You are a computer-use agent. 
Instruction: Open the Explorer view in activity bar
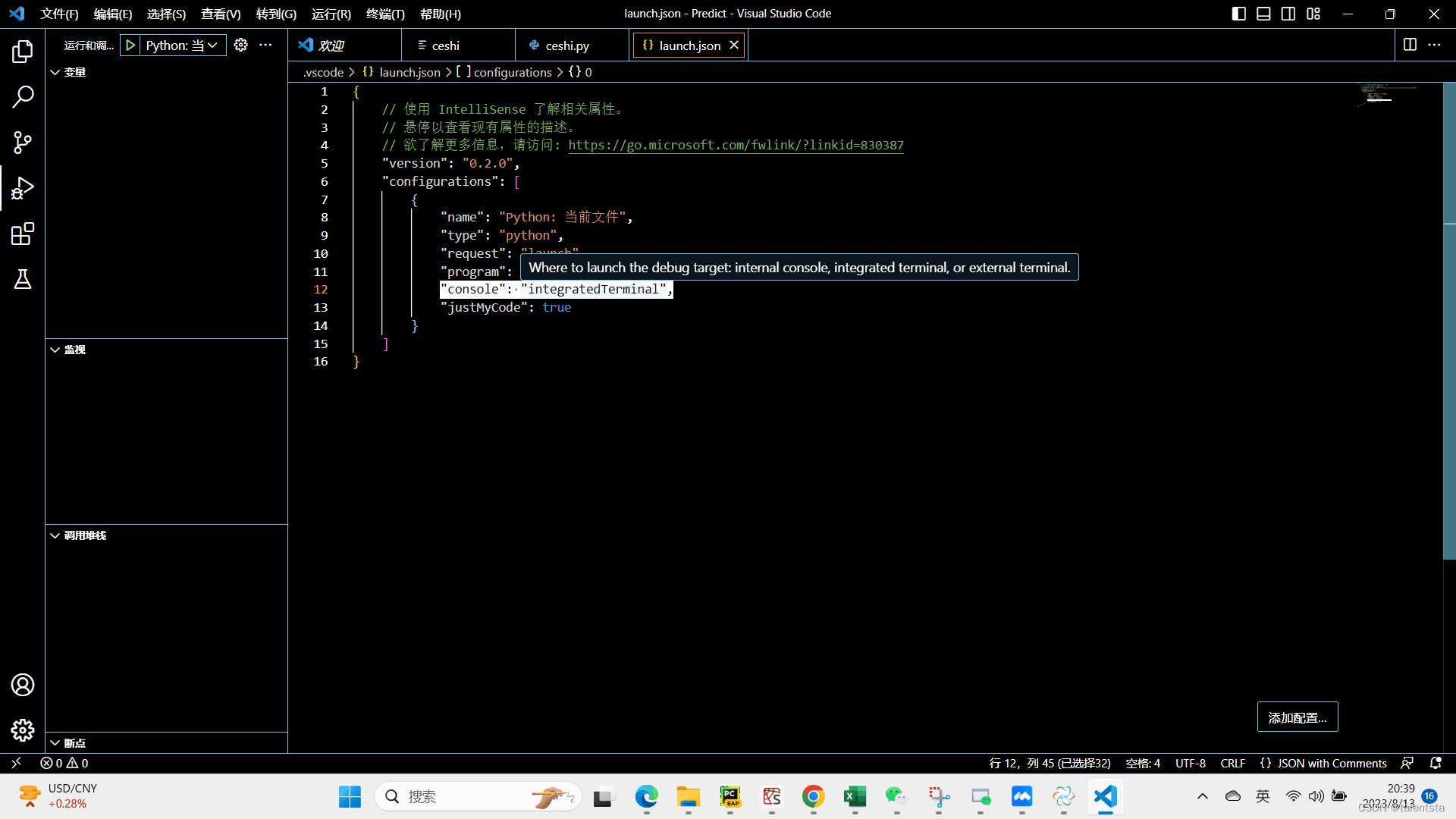click(x=23, y=52)
